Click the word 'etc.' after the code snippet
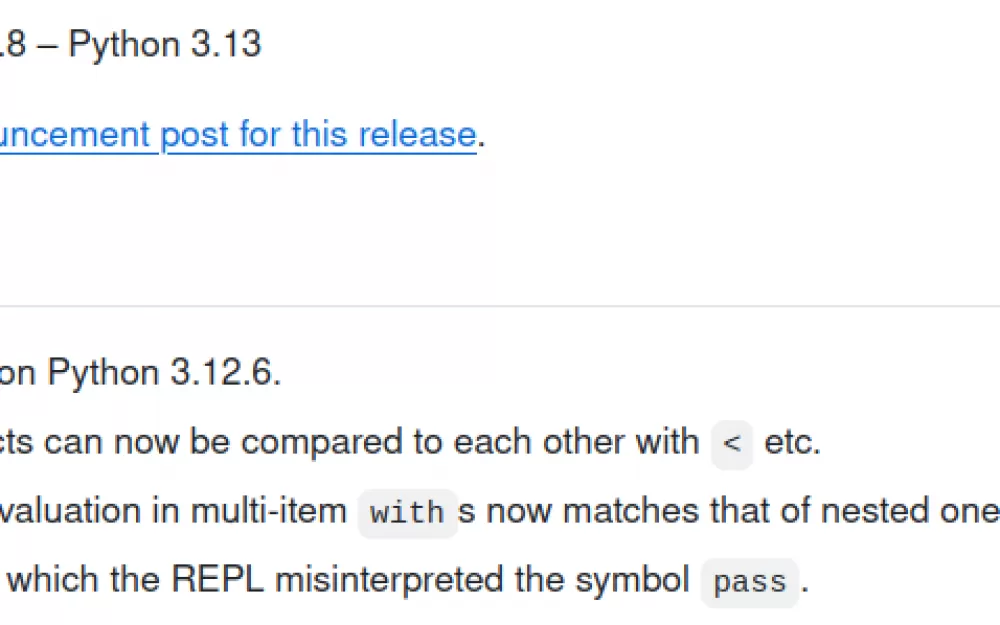Image resolution: width=1000 pixels, height=625 pixels. coord(793,442)
